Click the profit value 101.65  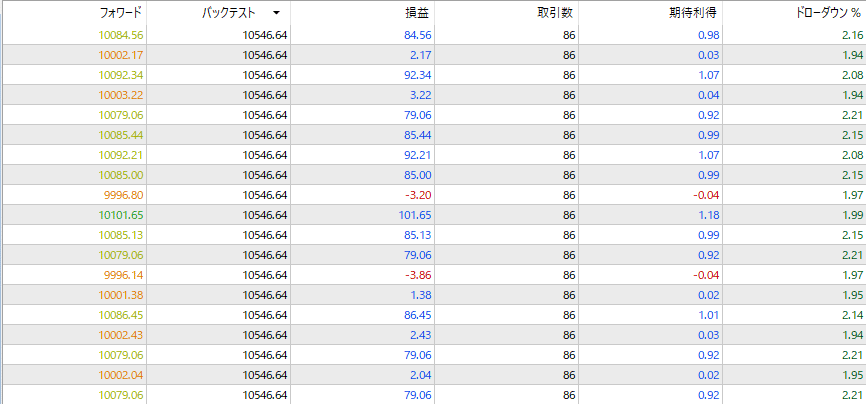click(415, 215)
